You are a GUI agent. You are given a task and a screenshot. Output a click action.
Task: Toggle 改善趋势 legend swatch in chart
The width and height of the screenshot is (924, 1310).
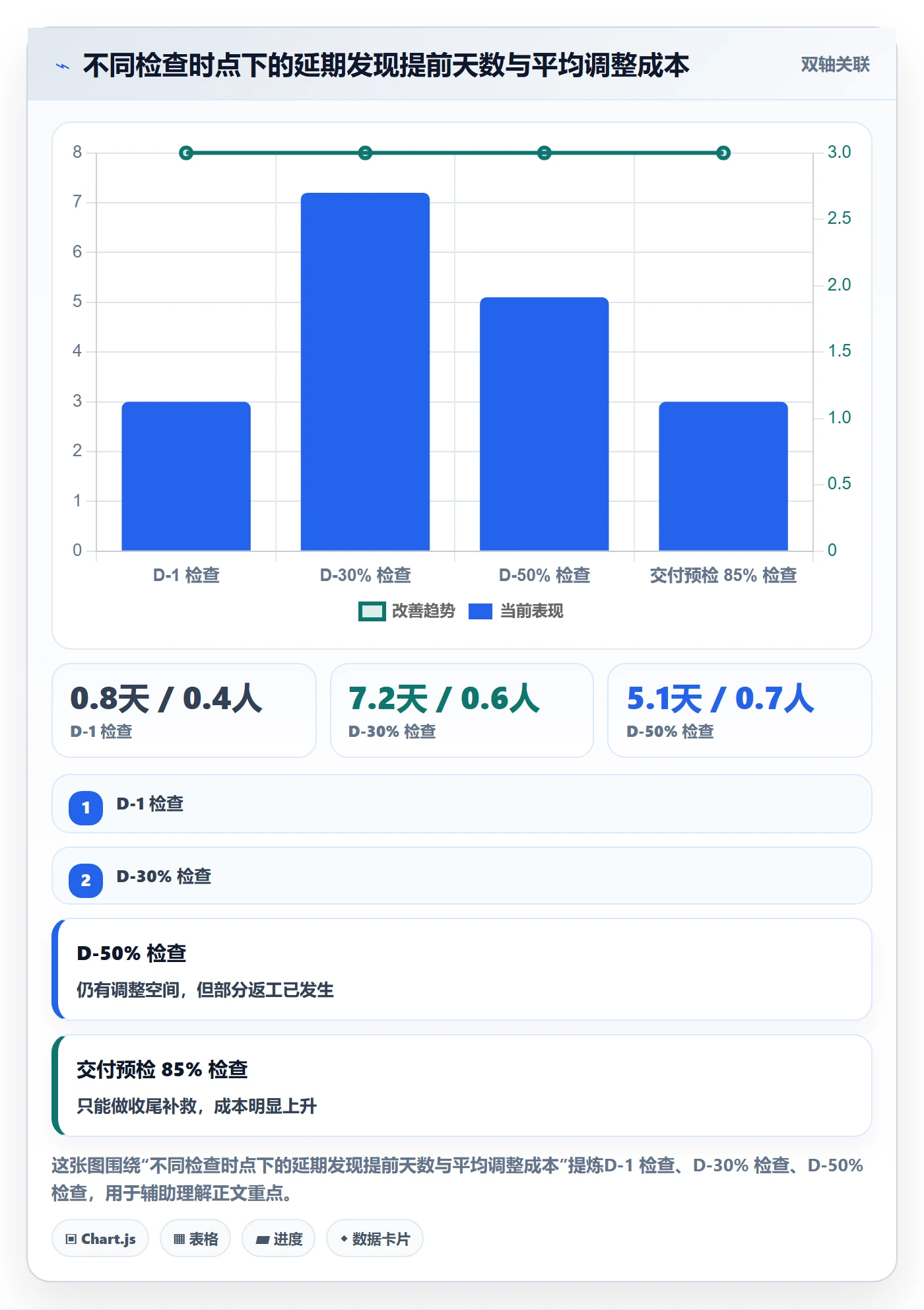click(372, 611)
